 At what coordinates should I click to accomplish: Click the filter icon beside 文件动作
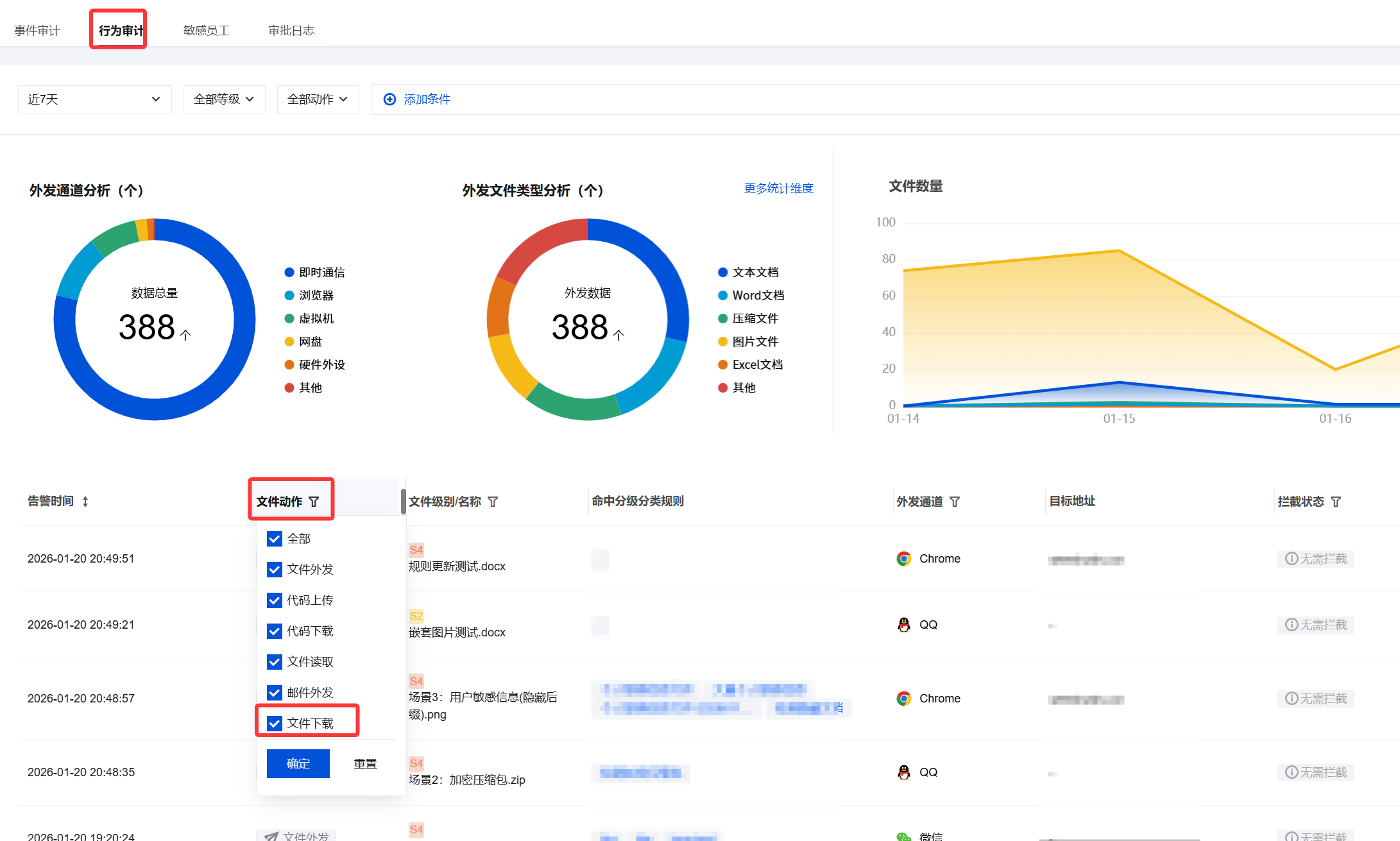pyautogui.click(x=314, y=502)
